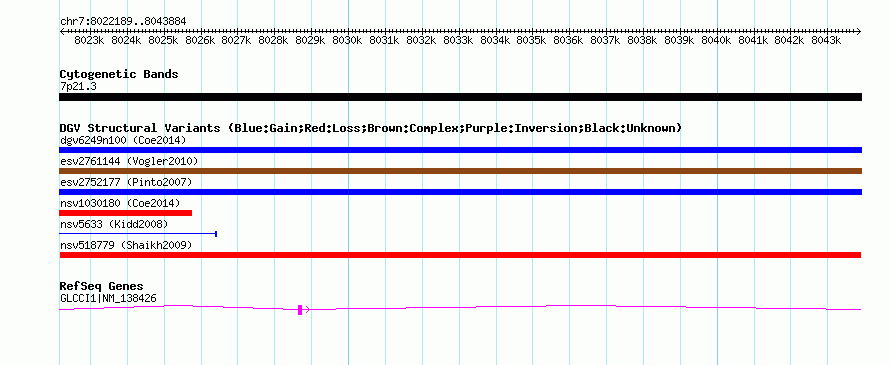This screenshot has height=365, width=890.
Task: Click the short red nsv1030180 loss bar
Action: pos(125,213)
